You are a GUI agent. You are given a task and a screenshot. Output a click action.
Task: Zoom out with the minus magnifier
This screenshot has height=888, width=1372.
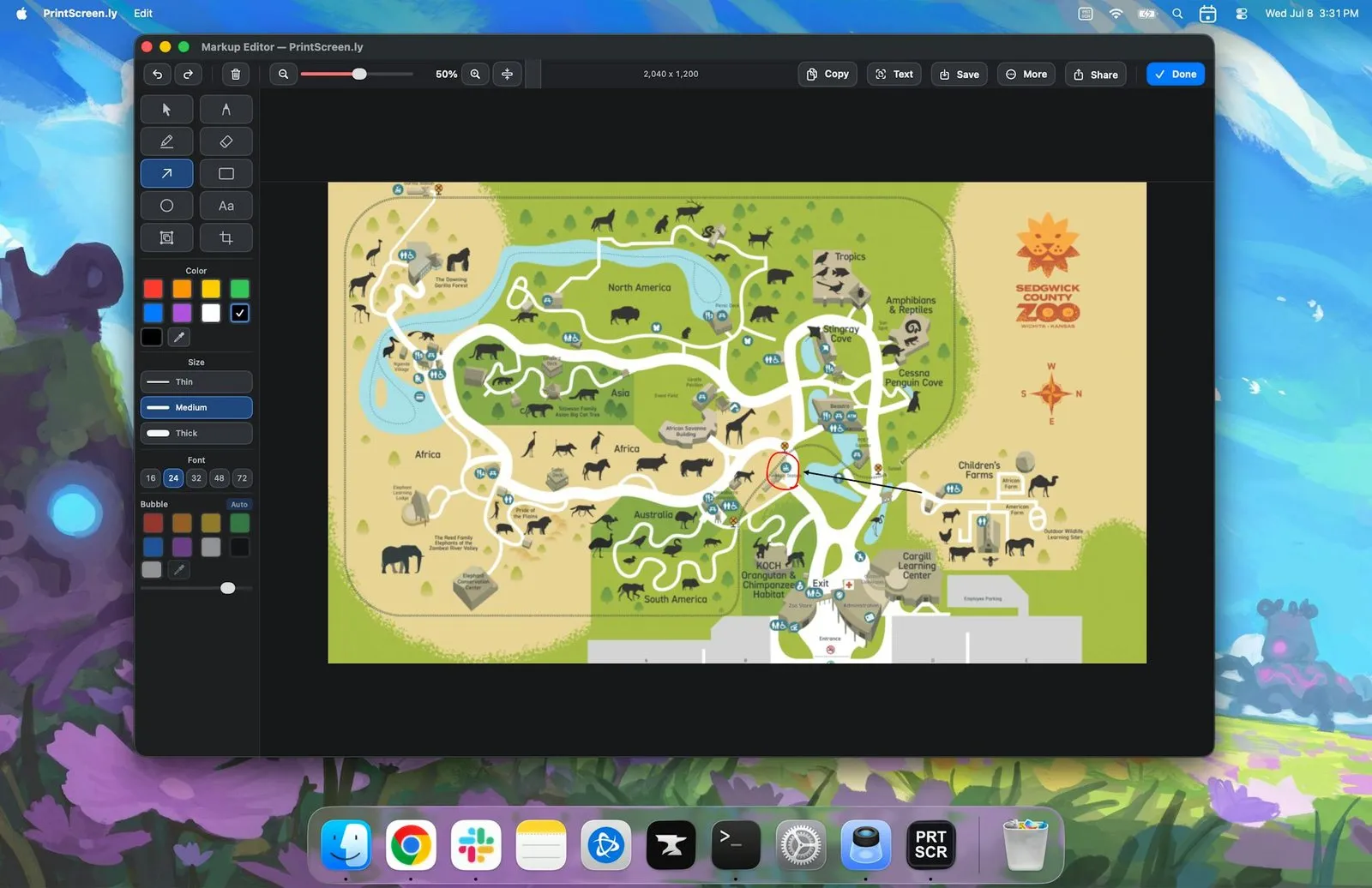pyautogui.click(x=283, y=75)
